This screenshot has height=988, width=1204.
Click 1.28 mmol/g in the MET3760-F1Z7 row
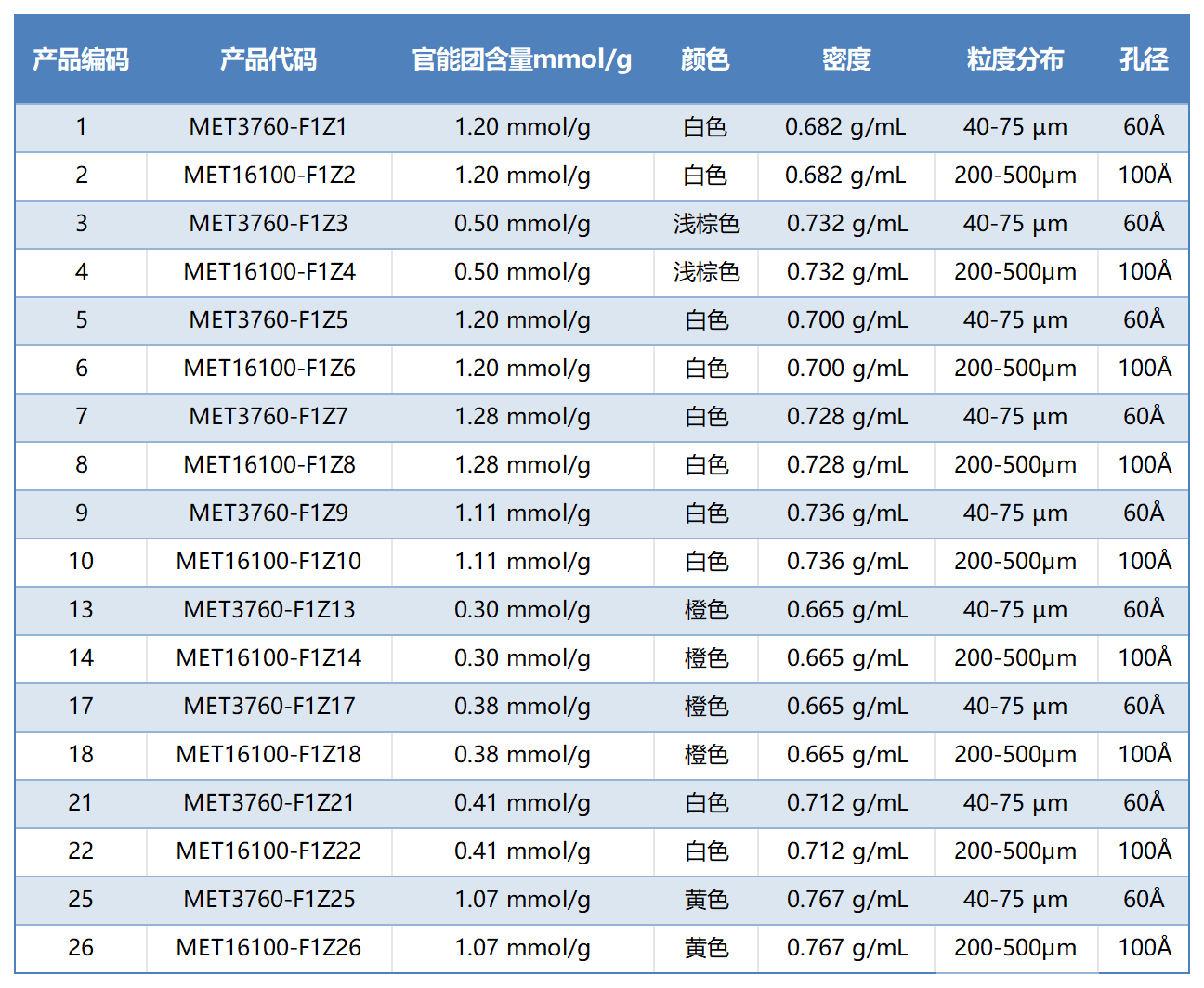pyautogui.click(x=522, y=417)
